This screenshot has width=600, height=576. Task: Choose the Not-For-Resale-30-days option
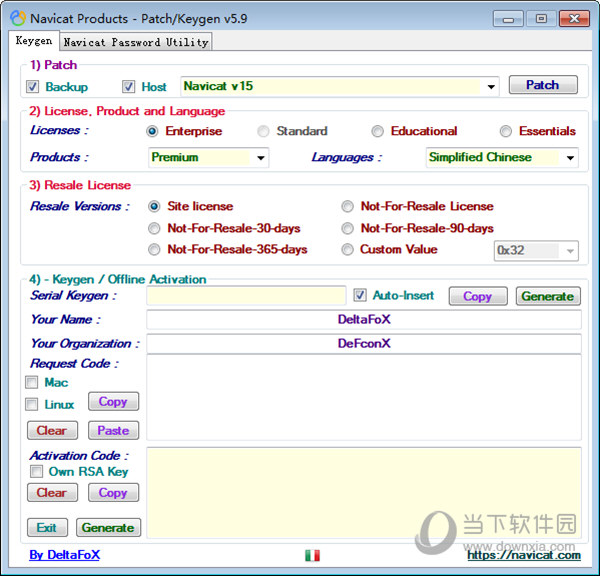tap(154, 228)
